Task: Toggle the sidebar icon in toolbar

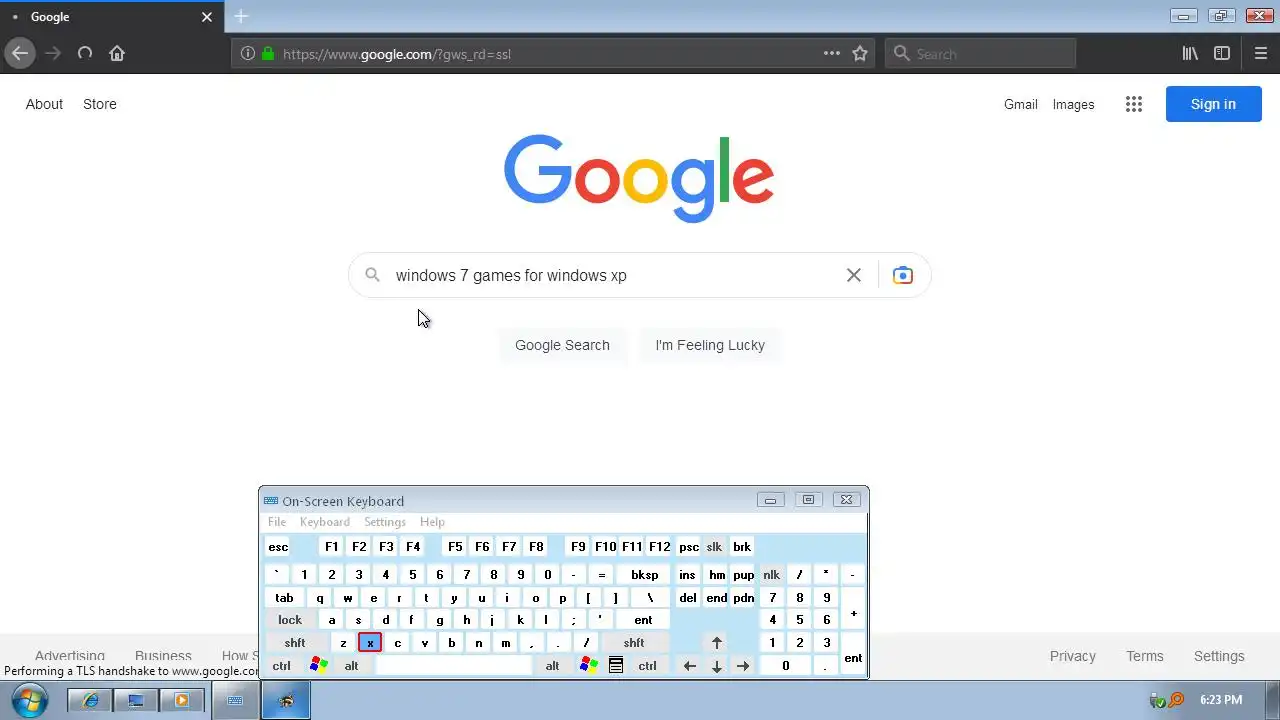Action: 1222,53
